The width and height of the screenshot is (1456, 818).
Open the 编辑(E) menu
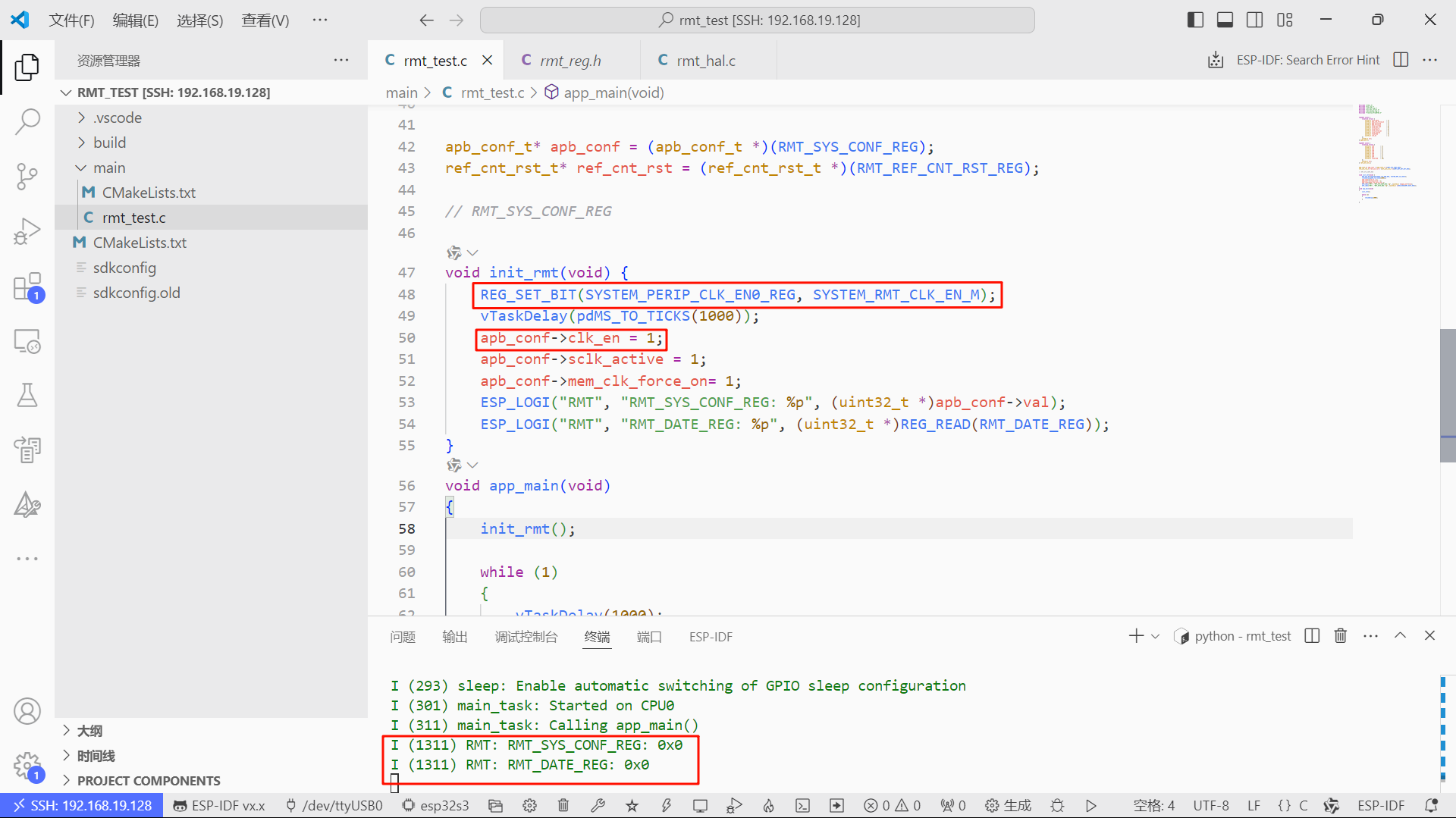(x=135, y=20)
